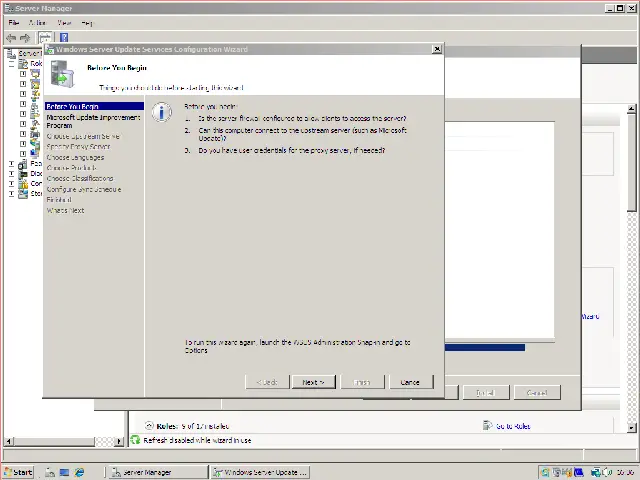
Task: Click the tree pane's horizontal scrollbar left arrow
Action: click(x=8, y=441)
